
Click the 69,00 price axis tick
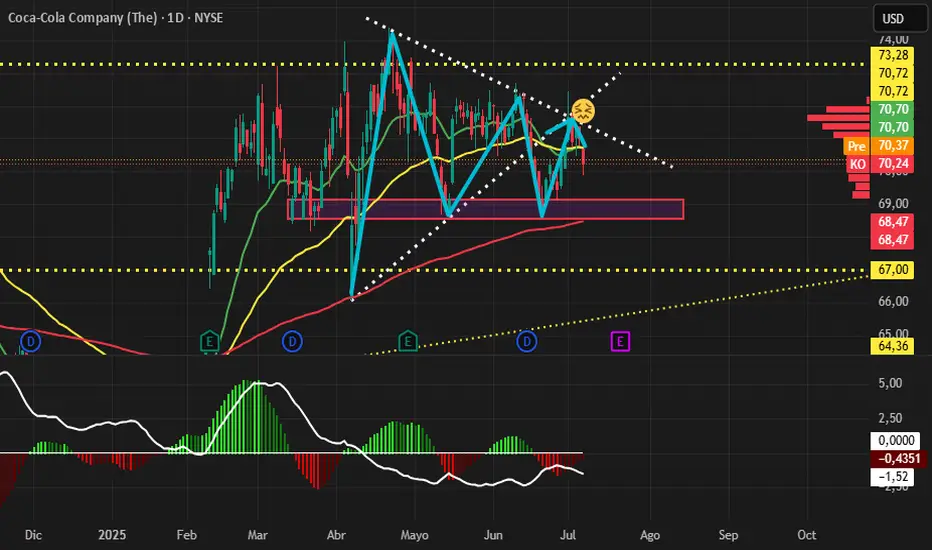coord(893,203)
